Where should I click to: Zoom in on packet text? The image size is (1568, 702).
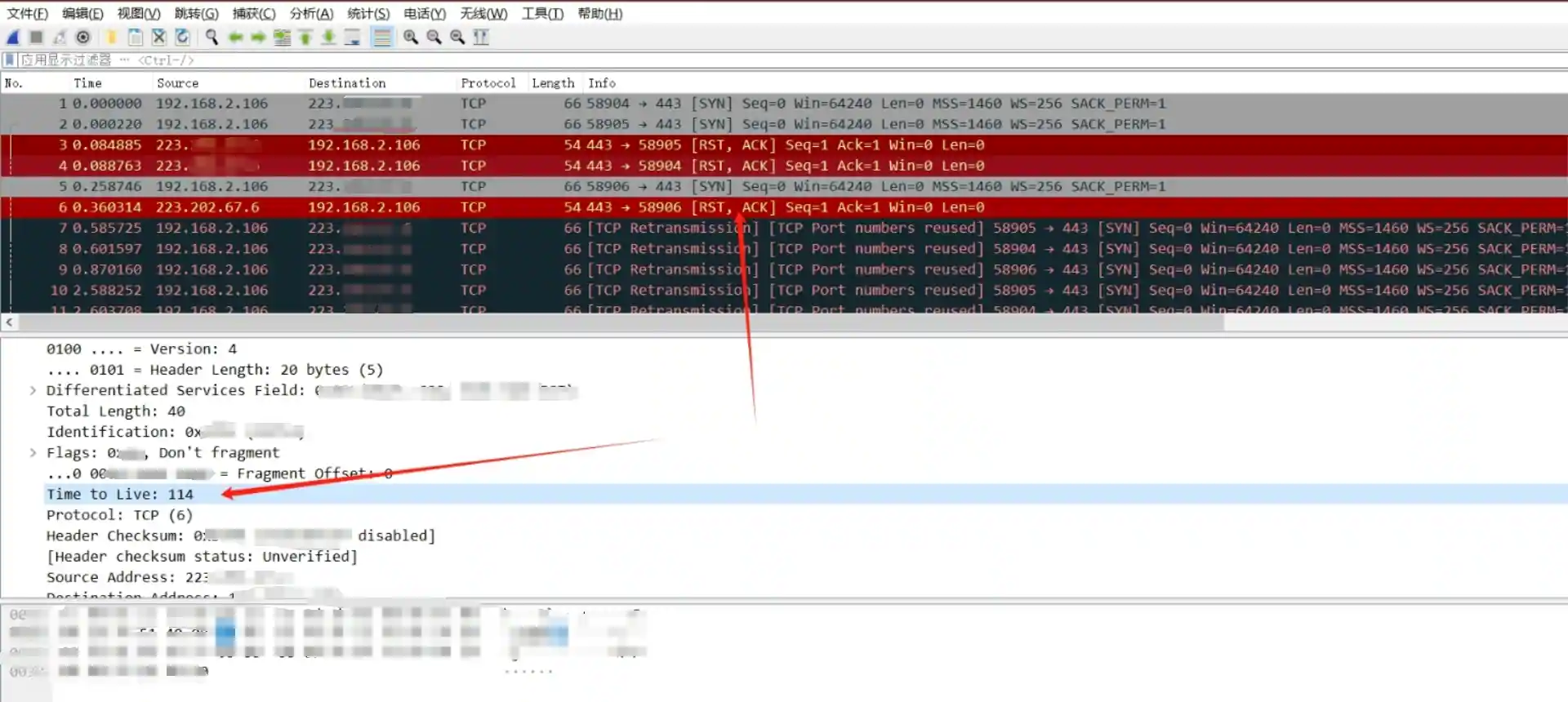(411, 38)
